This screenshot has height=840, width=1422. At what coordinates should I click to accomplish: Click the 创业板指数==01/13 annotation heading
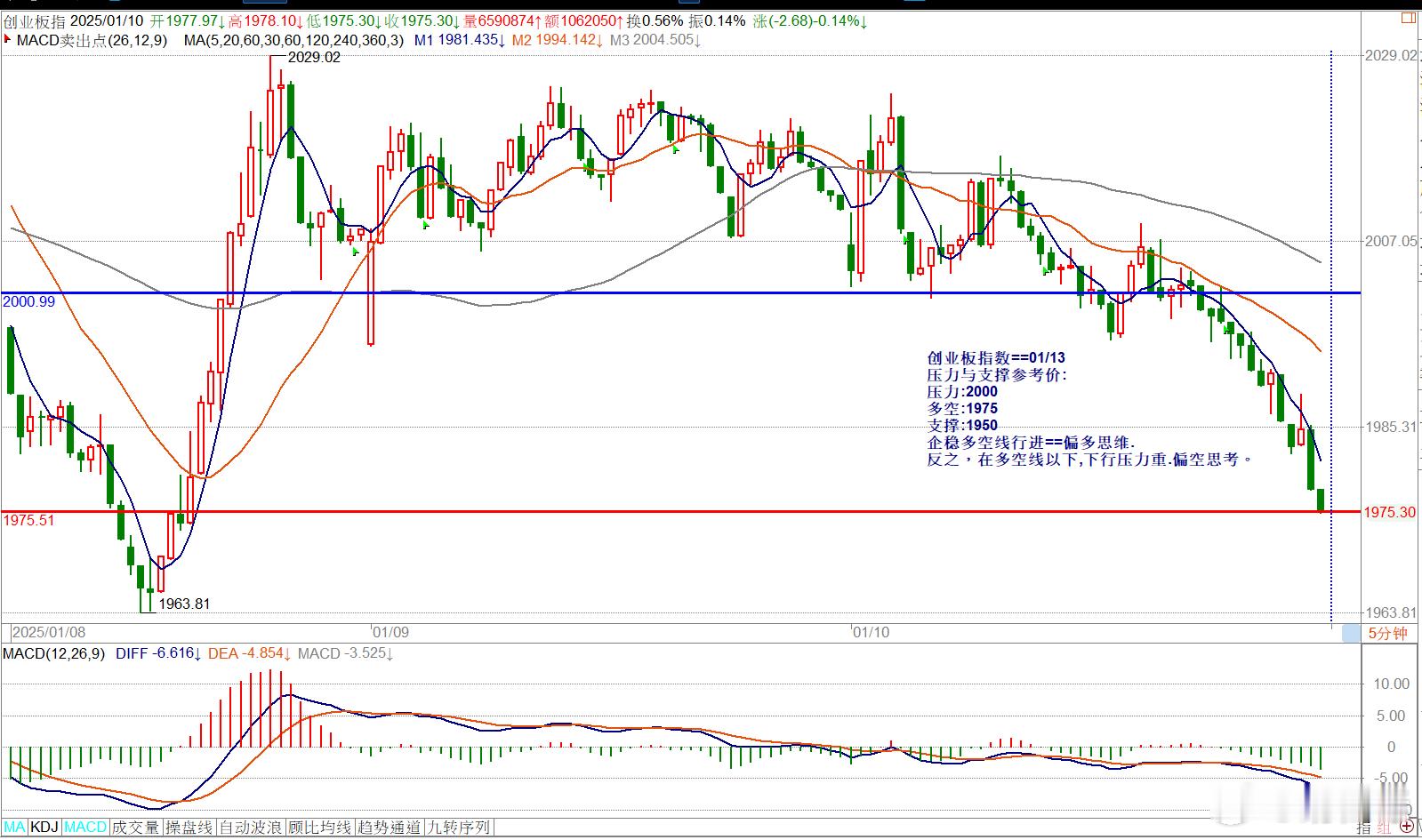point(996,358)
